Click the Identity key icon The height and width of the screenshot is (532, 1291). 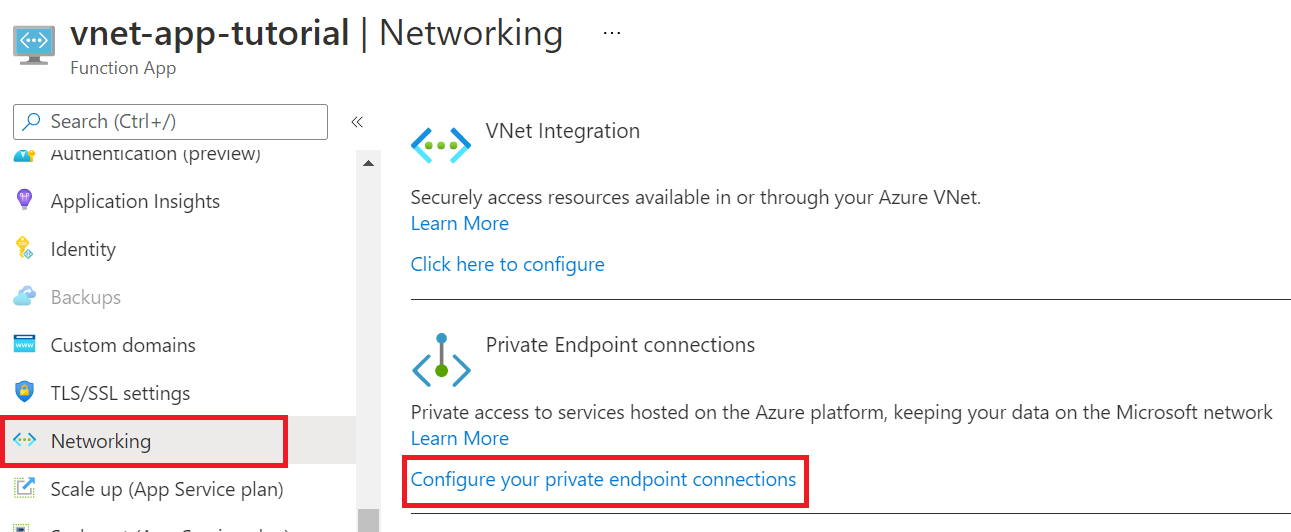pos(25,249)
